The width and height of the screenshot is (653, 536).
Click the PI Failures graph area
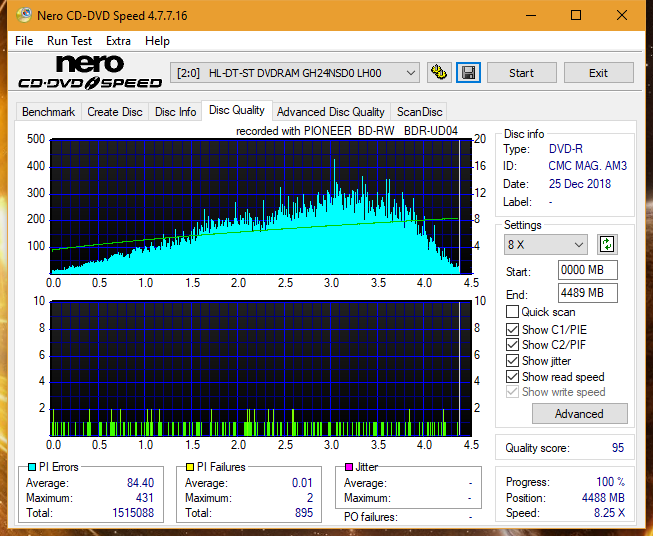(261, 369)
